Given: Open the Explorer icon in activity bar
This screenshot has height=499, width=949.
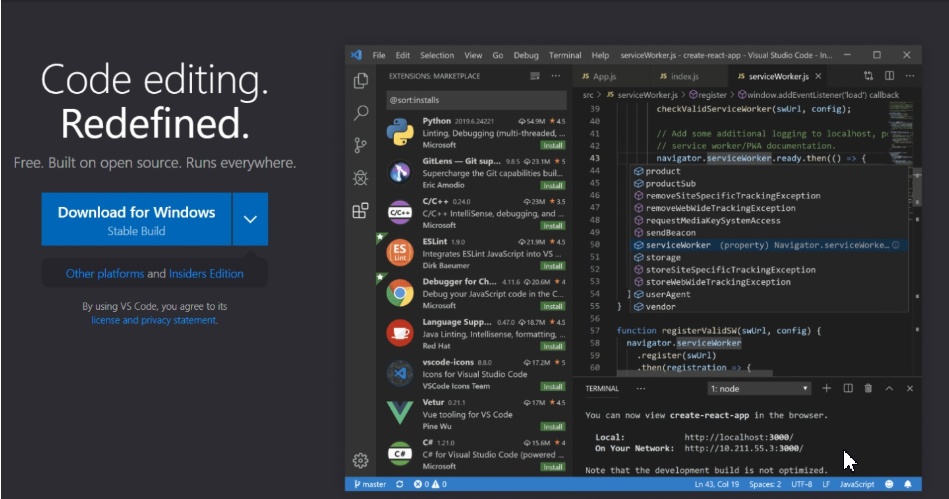Looking at the screenshot, I should point(361,81).
